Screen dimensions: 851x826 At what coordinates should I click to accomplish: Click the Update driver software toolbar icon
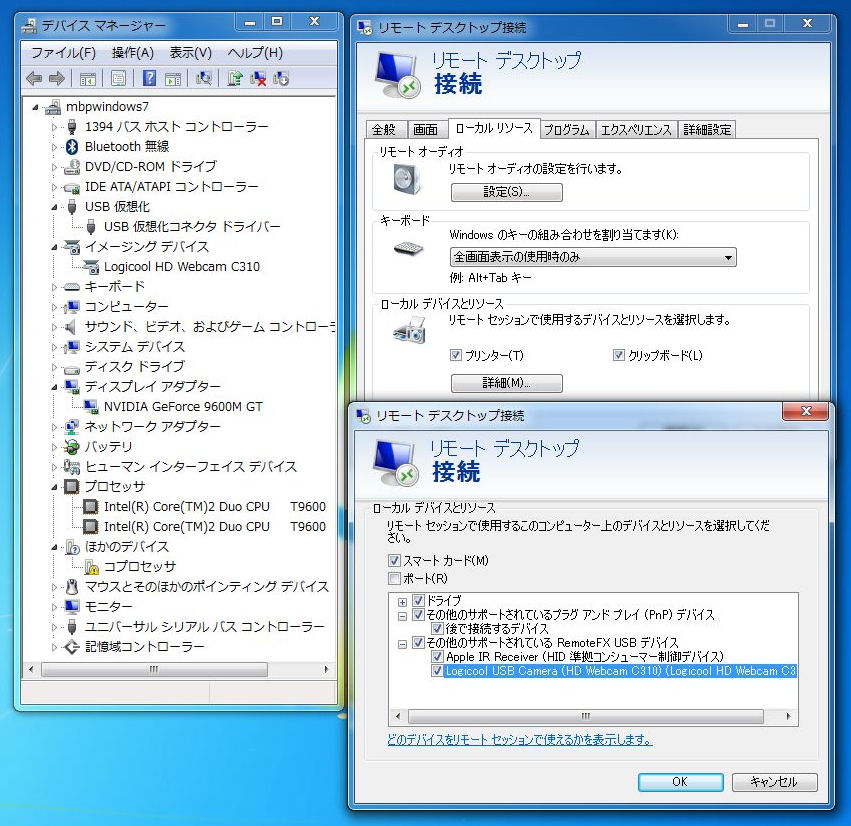coord(235,79)
